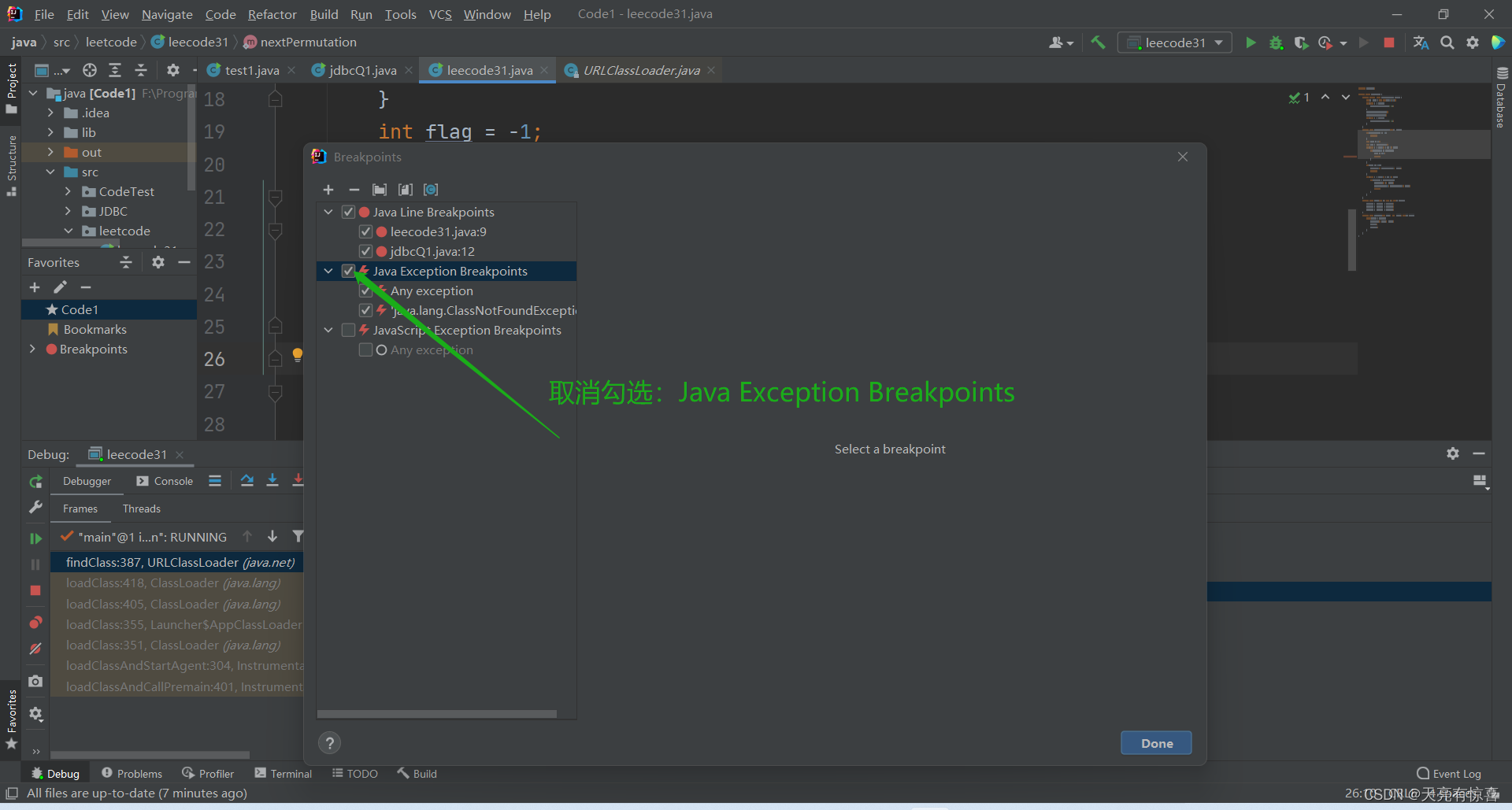Select Code1 in Favorites list
The image size is (1512, 810).
click(x=109, y=309)
